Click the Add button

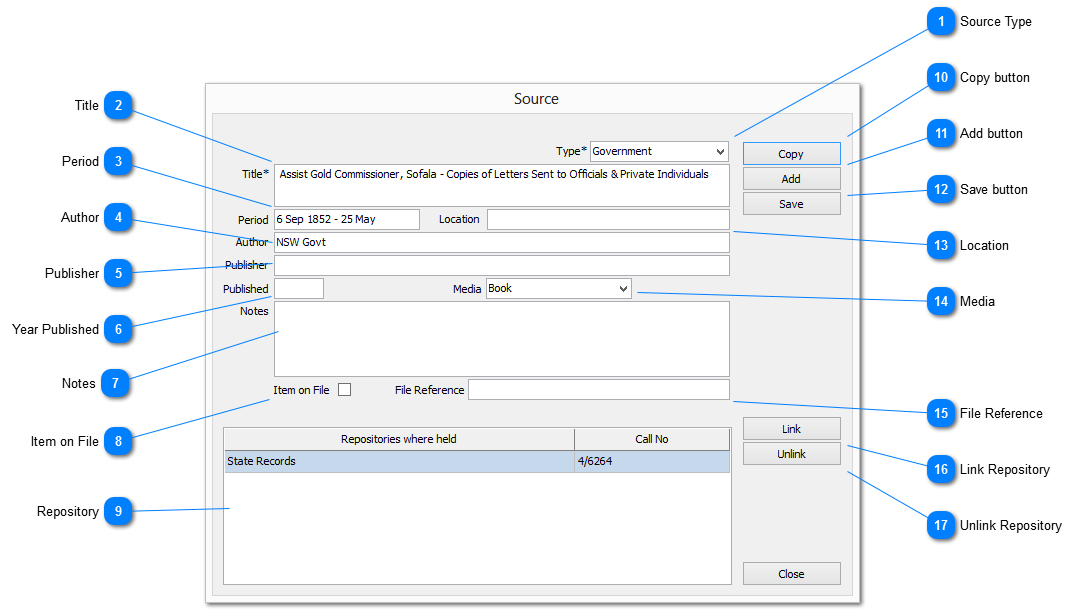791,179
